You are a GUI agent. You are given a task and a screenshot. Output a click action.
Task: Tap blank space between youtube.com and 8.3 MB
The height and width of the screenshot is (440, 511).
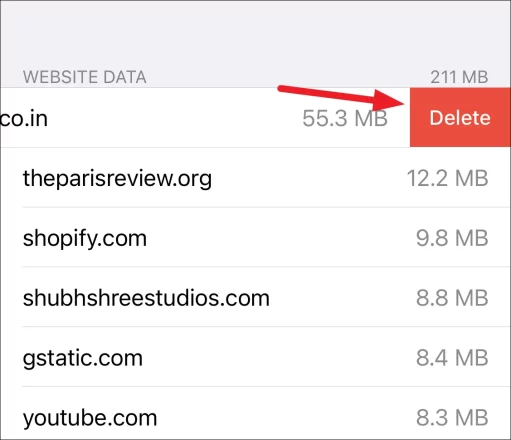tap(287, 418)
